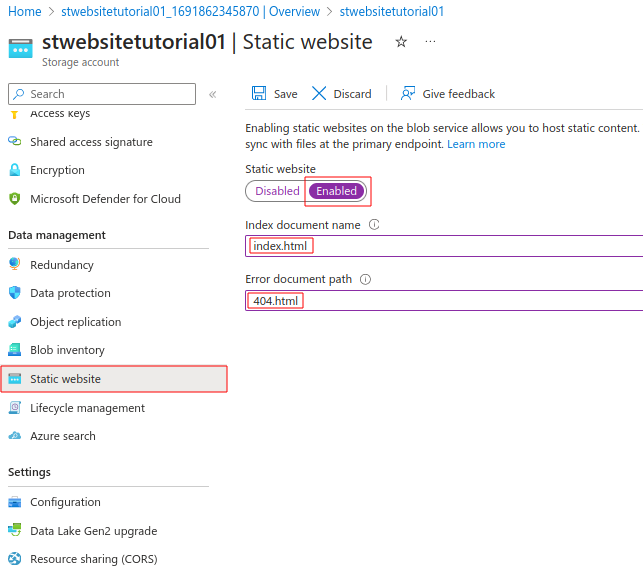Click the Object replication icon
The height and width of the screenshot is (569, 643).
point(15,322)
